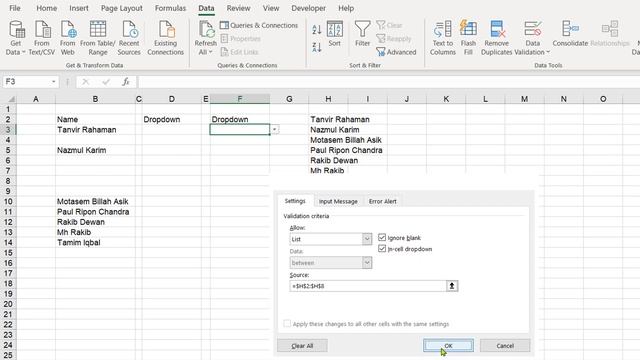Select row 10 header
The height and width of the screenshot is (360, 640).
tap(8, 201)
